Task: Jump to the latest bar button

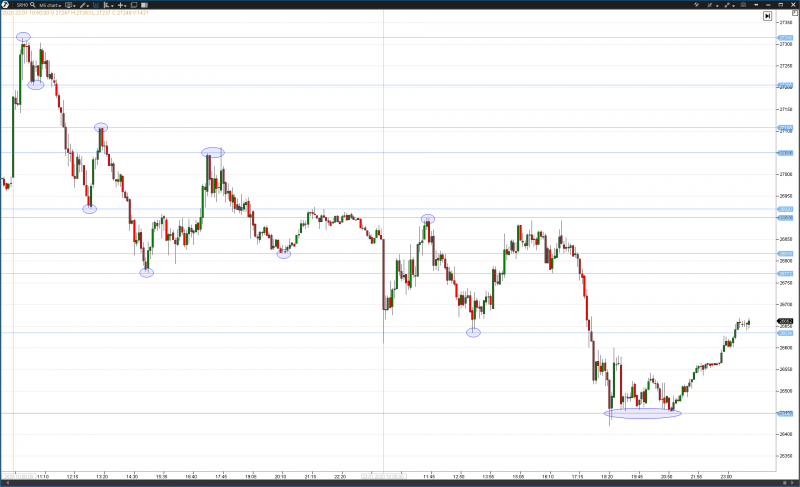Action: (x=767, y=16)
